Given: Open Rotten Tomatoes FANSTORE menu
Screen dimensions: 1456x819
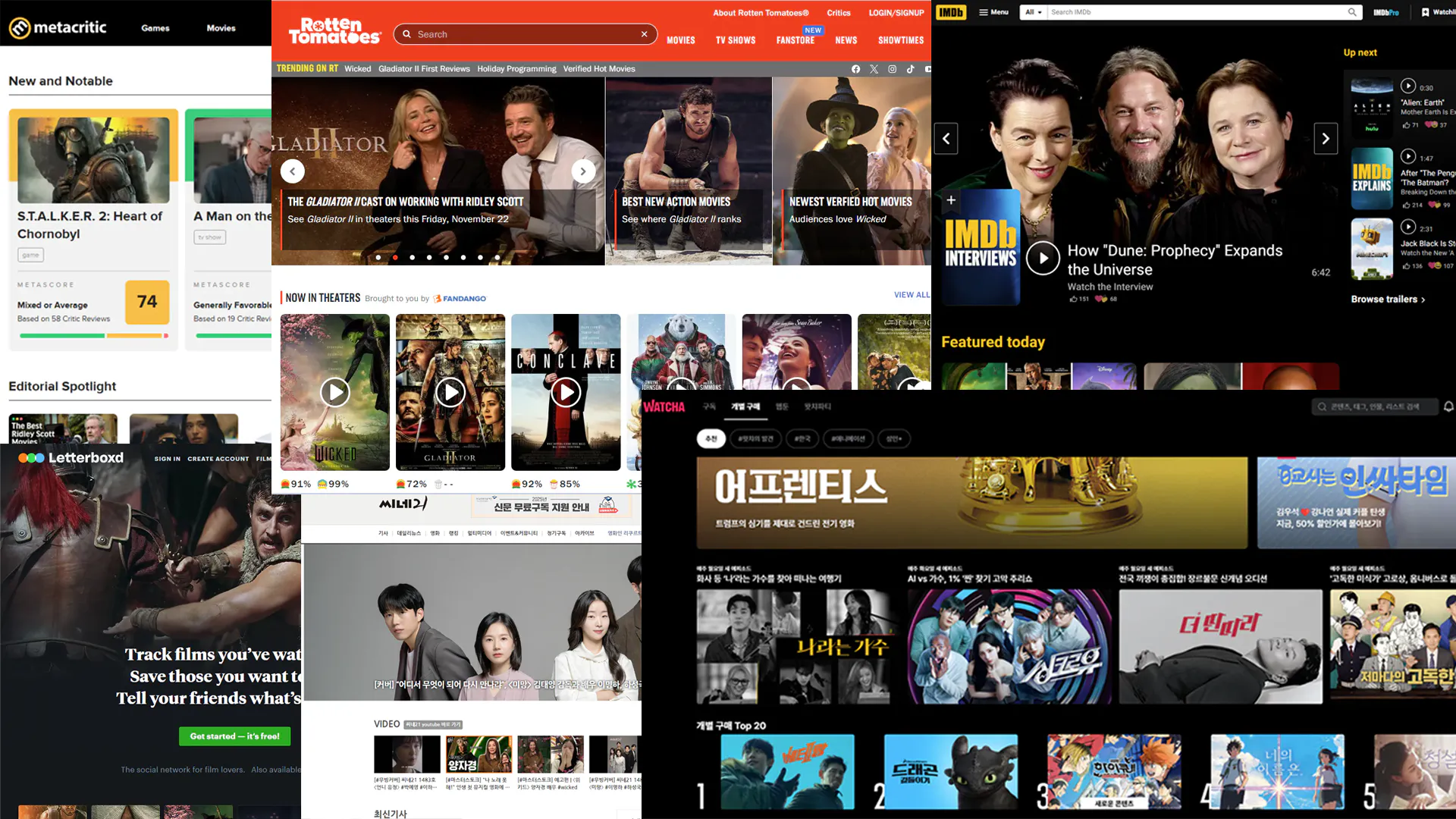Looking at the screenshot, I should click(795, 40).
